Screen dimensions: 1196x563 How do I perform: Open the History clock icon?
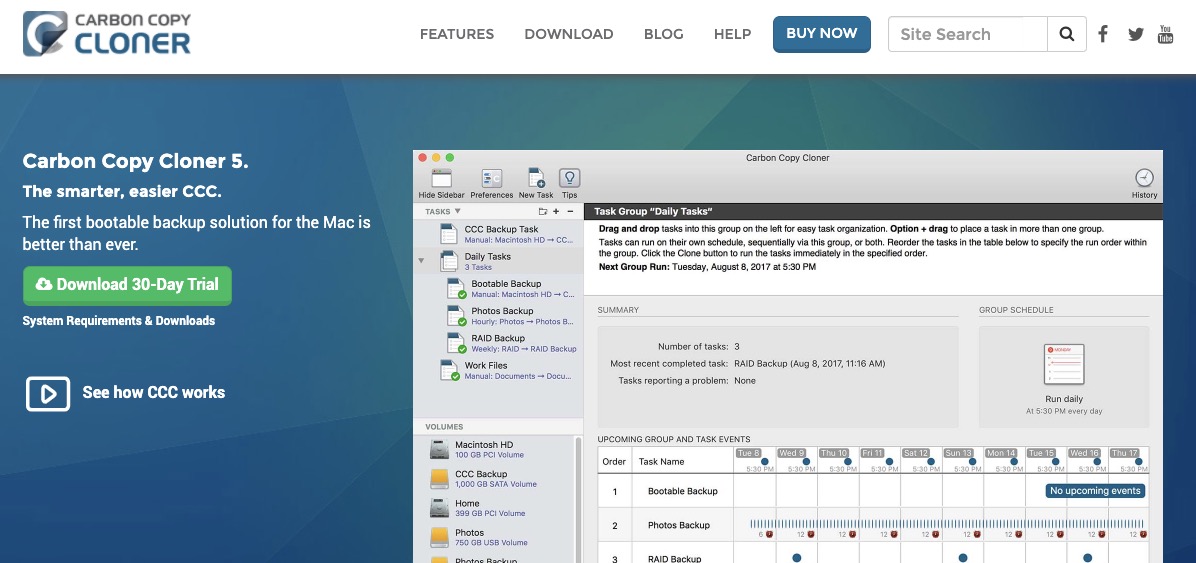coord(1144,180)
